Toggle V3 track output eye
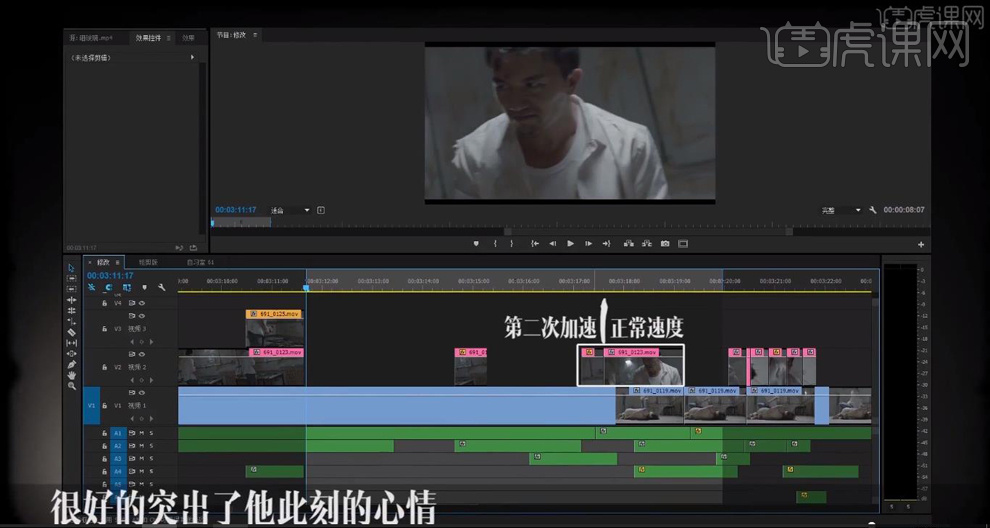 point(141,316)
